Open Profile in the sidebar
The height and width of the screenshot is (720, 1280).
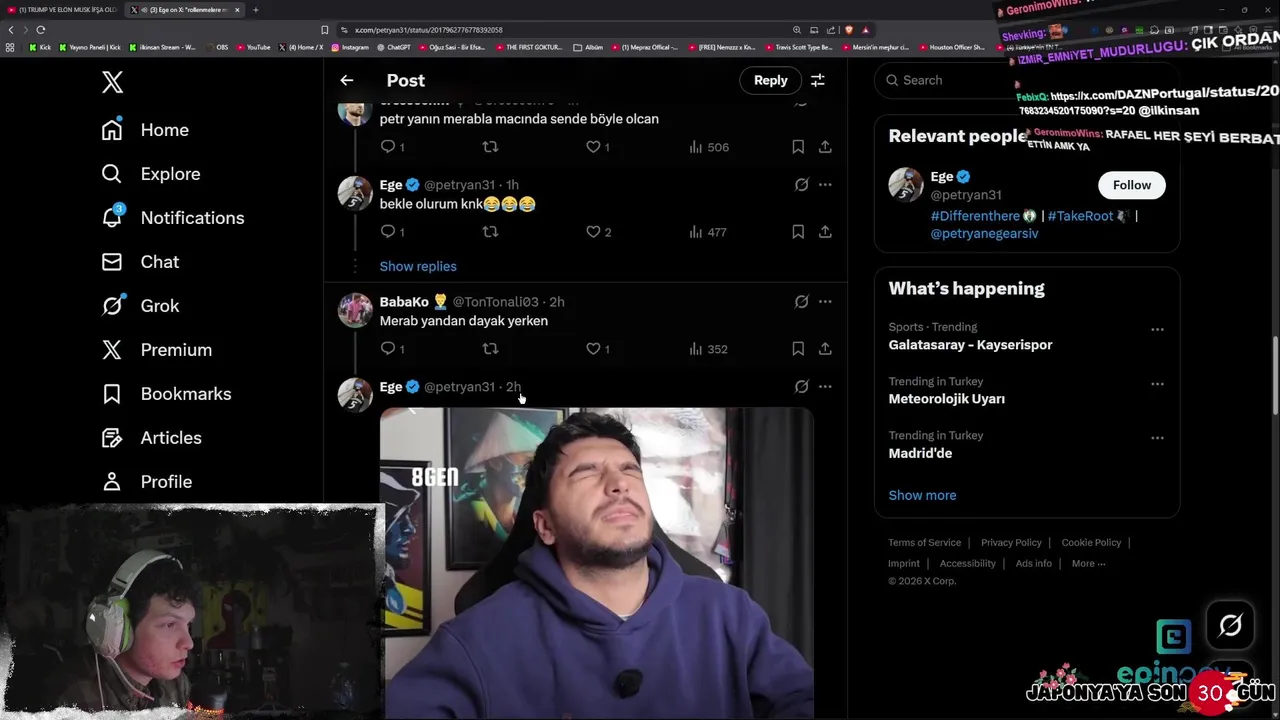[146, 482]
